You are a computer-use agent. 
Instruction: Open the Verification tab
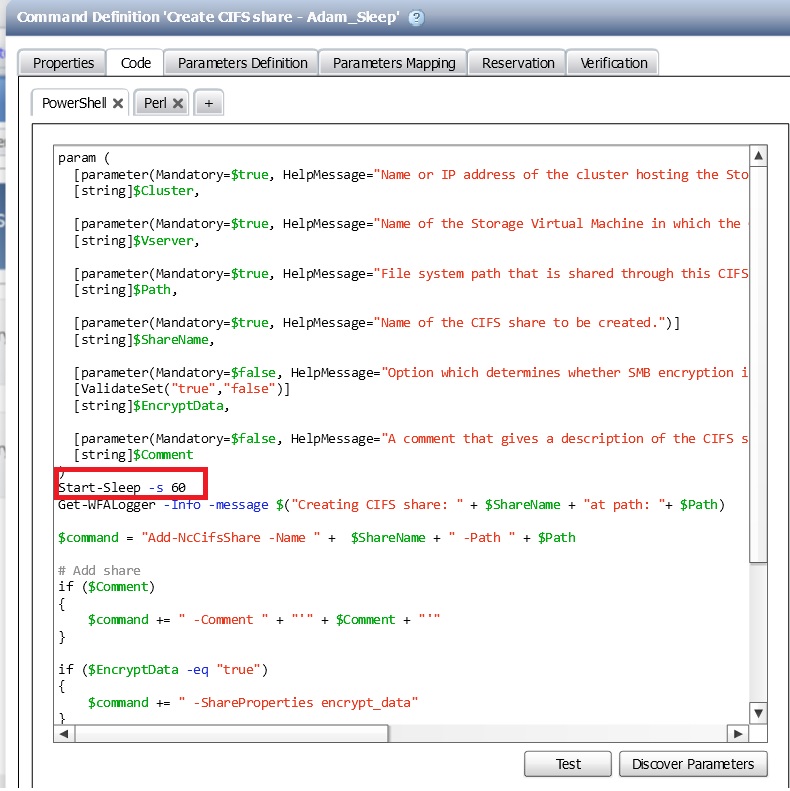click(614, 63)
